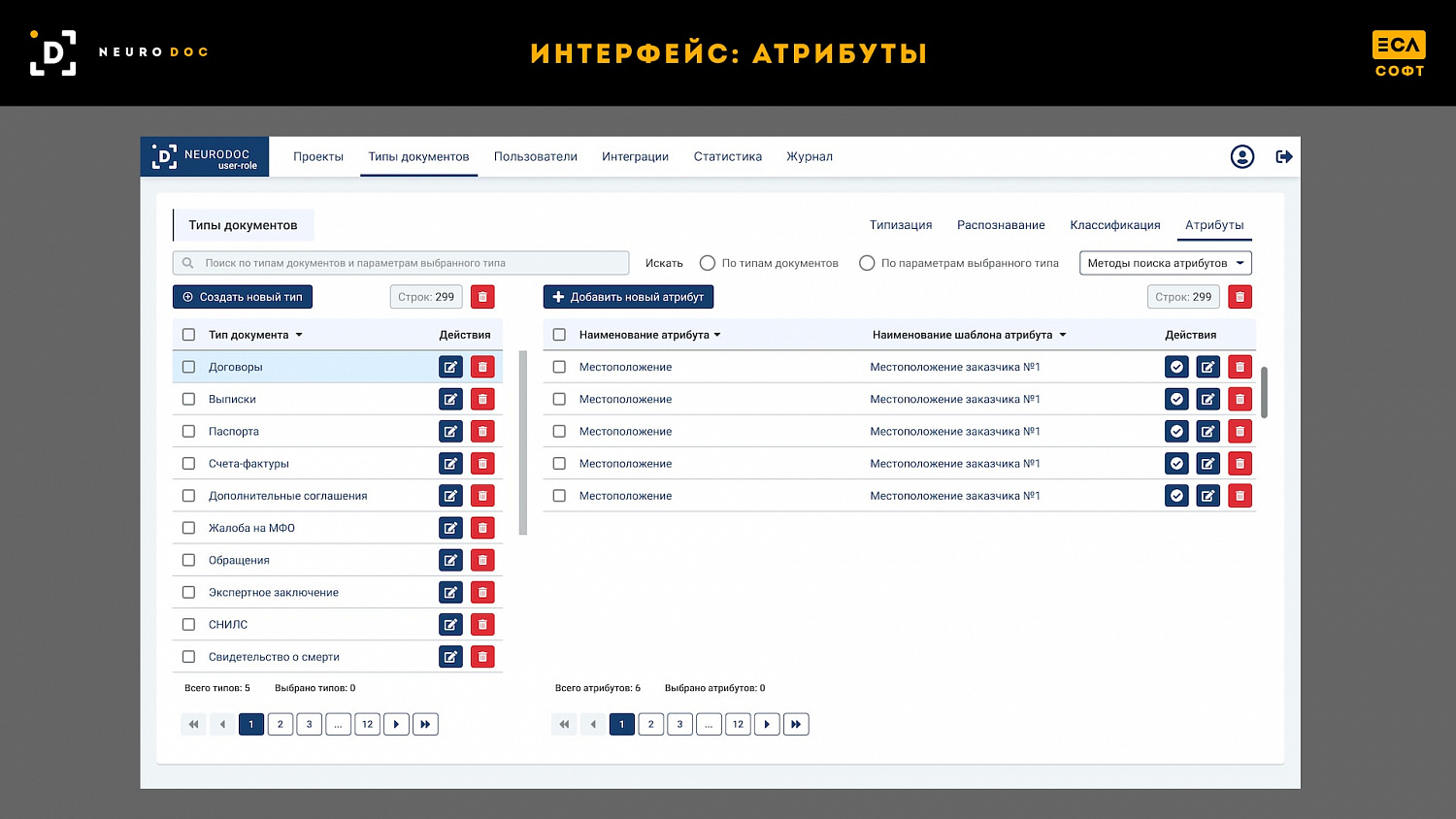Click Создать новый тип button

click(x=243, y=297)
